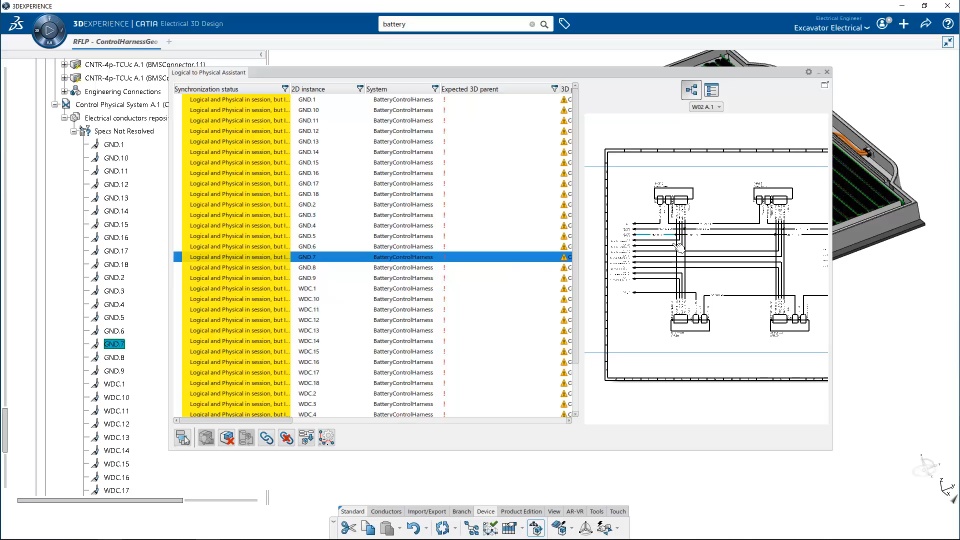Open the RFLP - ControlHarnessGeo tab
960x540 pixels.
(115, 42)
